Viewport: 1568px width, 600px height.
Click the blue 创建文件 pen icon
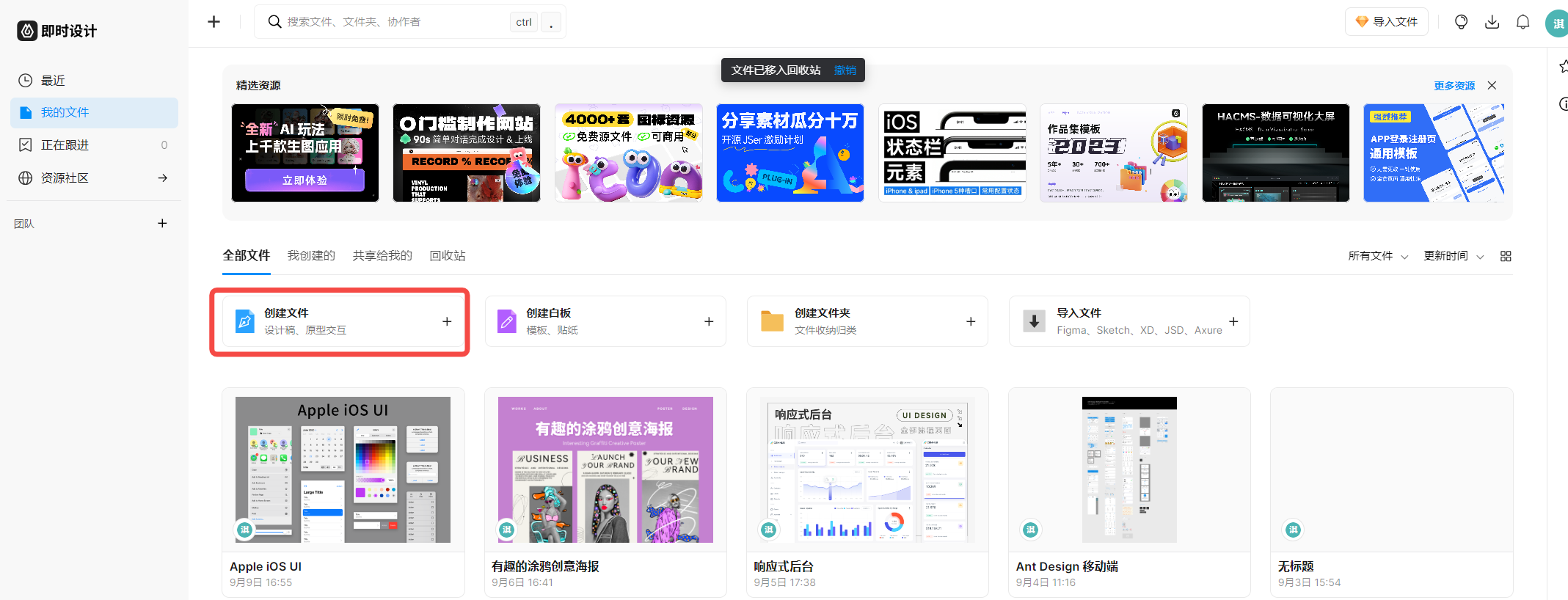245,321
